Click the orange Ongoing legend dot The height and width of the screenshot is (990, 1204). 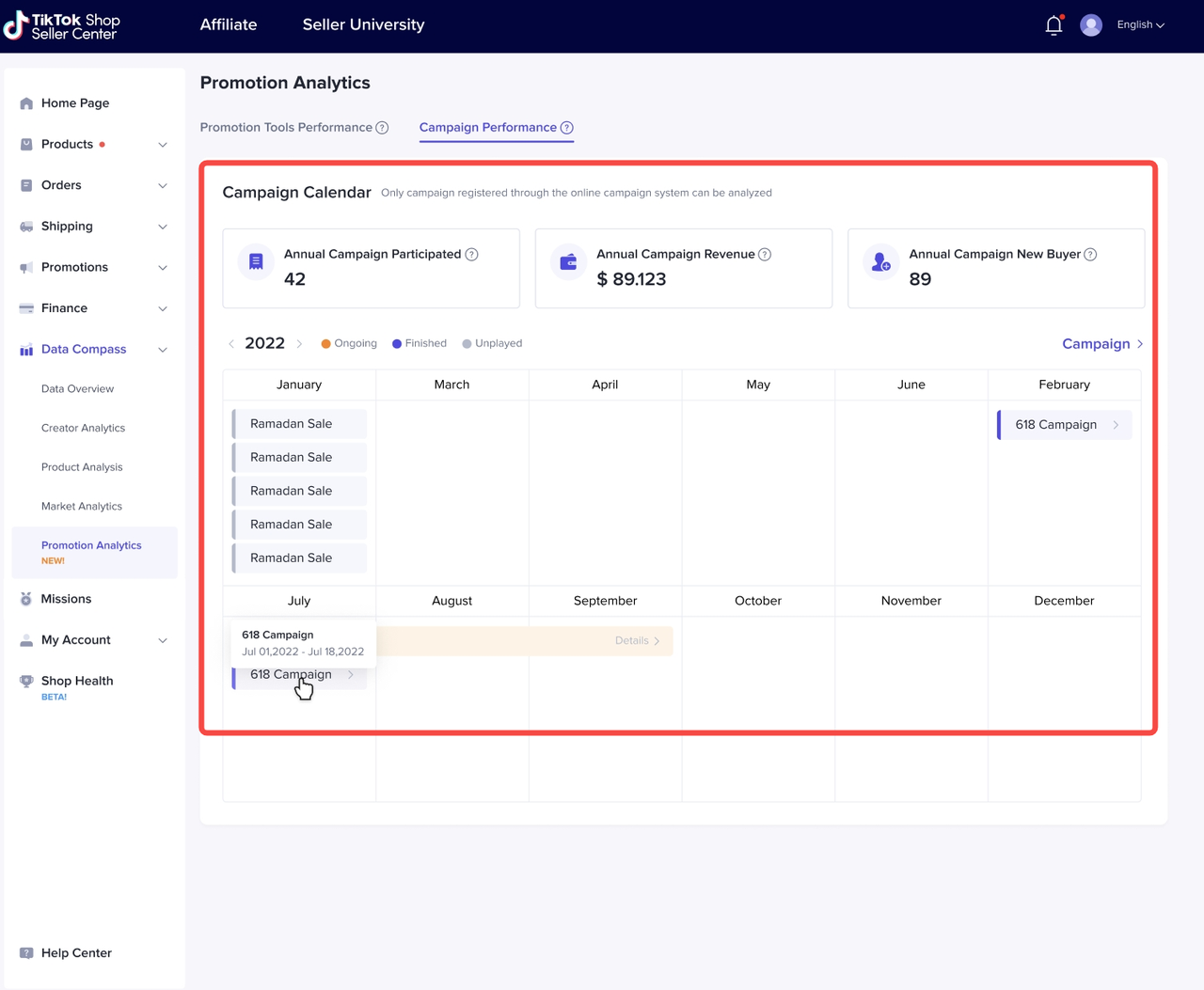325,344
